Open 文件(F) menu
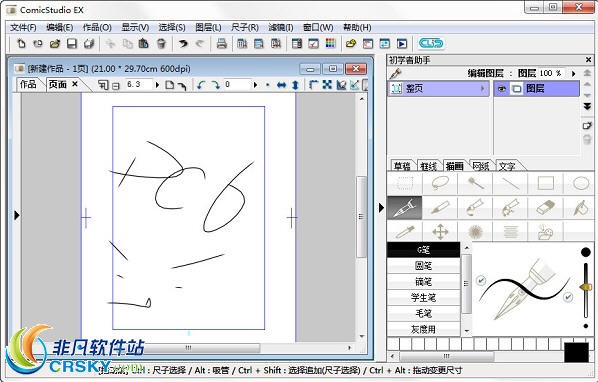This screenshot has width=598, height=382. coord(23,27)
